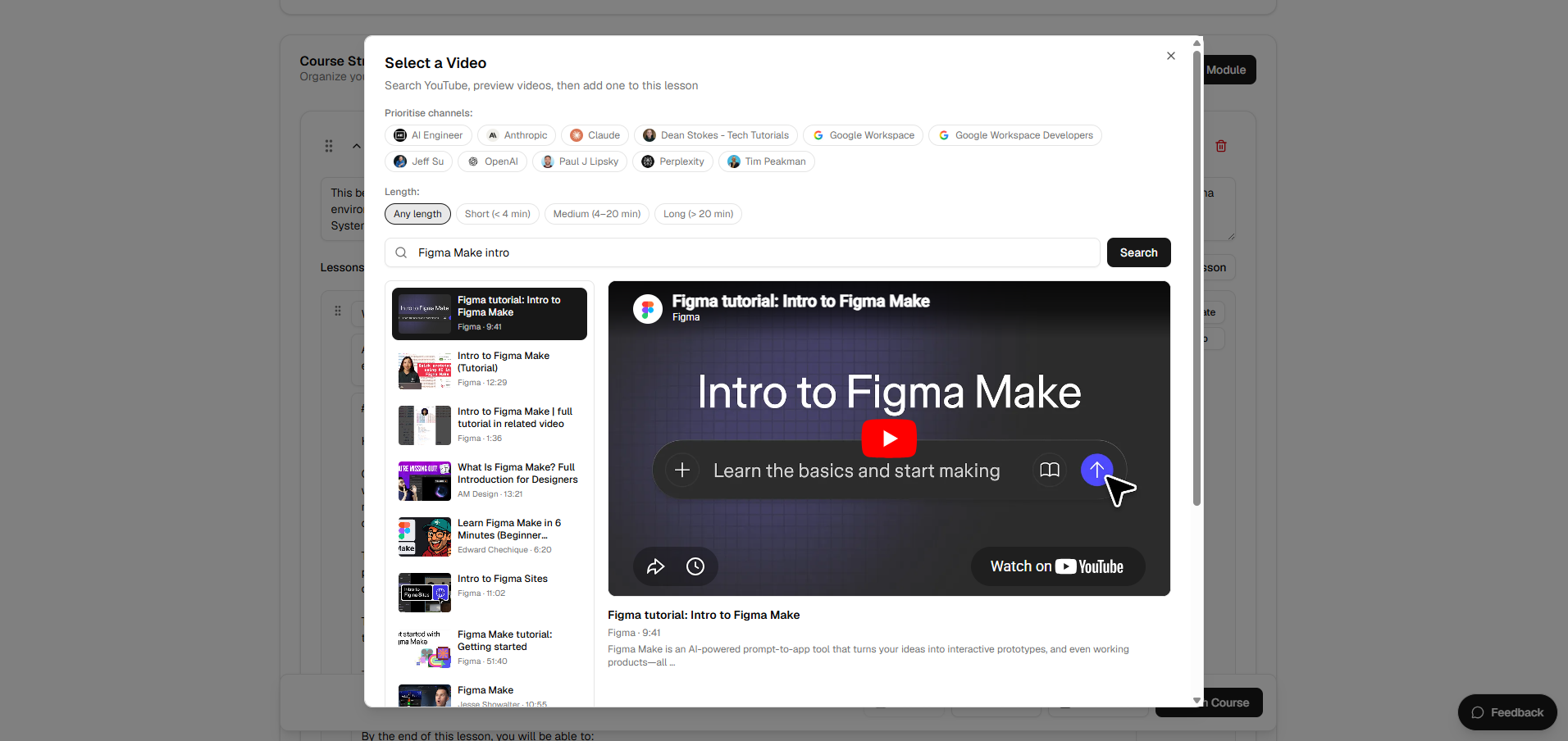The height and width of the screenshot is (741, 1568).
Task: Collapse the module with the chevron
Action: [357, 146]
